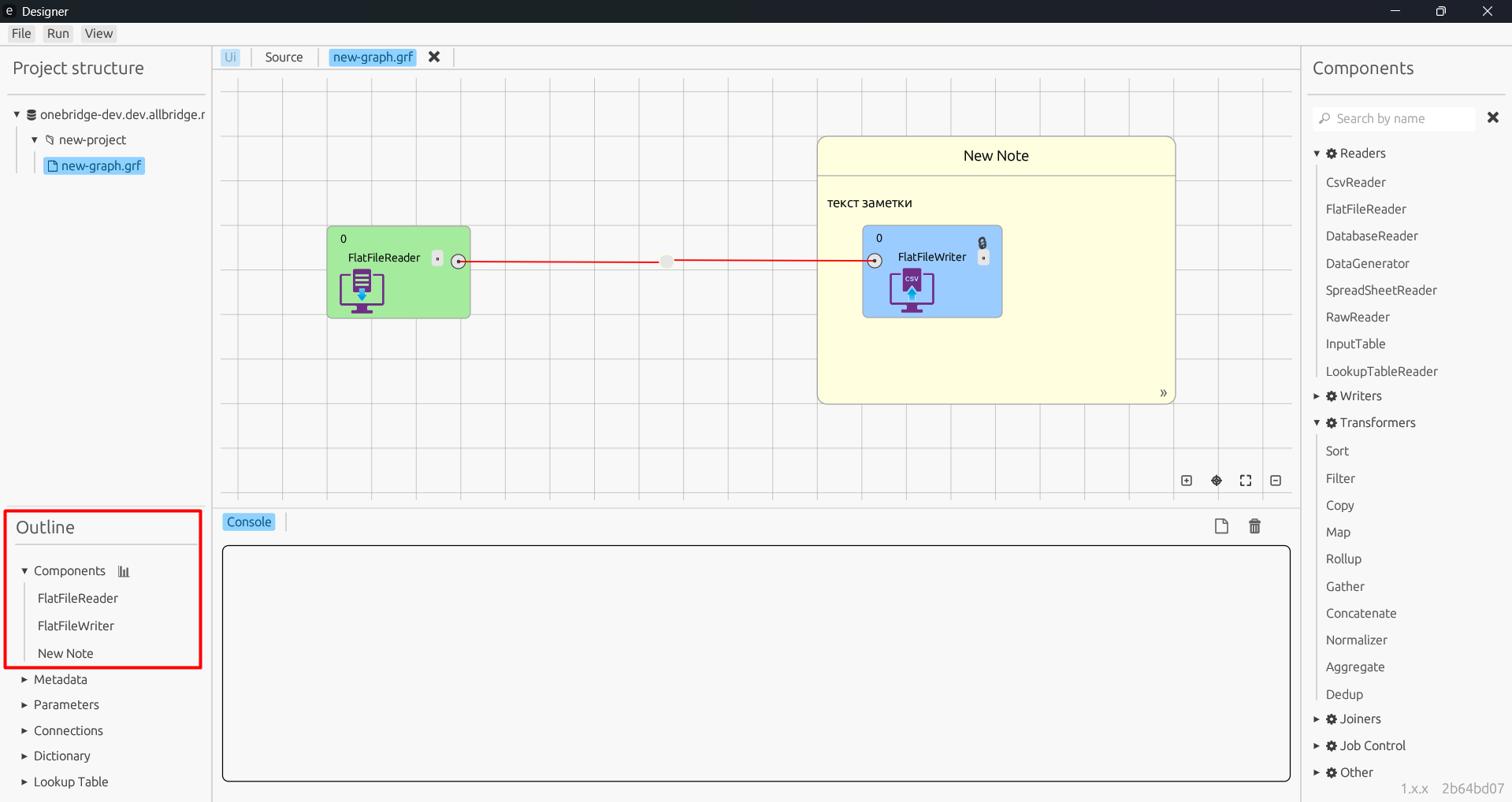Select the DatabaseReader component

coord(1371,236)
